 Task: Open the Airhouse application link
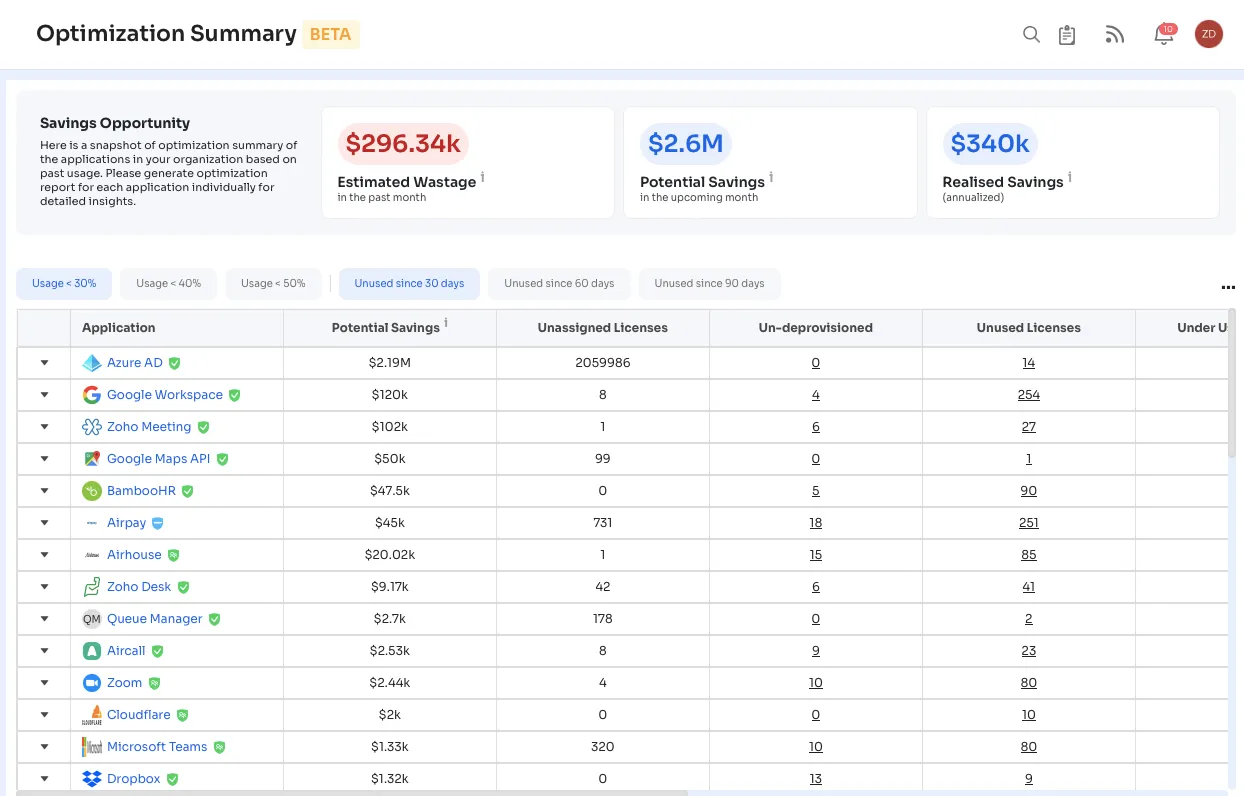tap(134, 555)
